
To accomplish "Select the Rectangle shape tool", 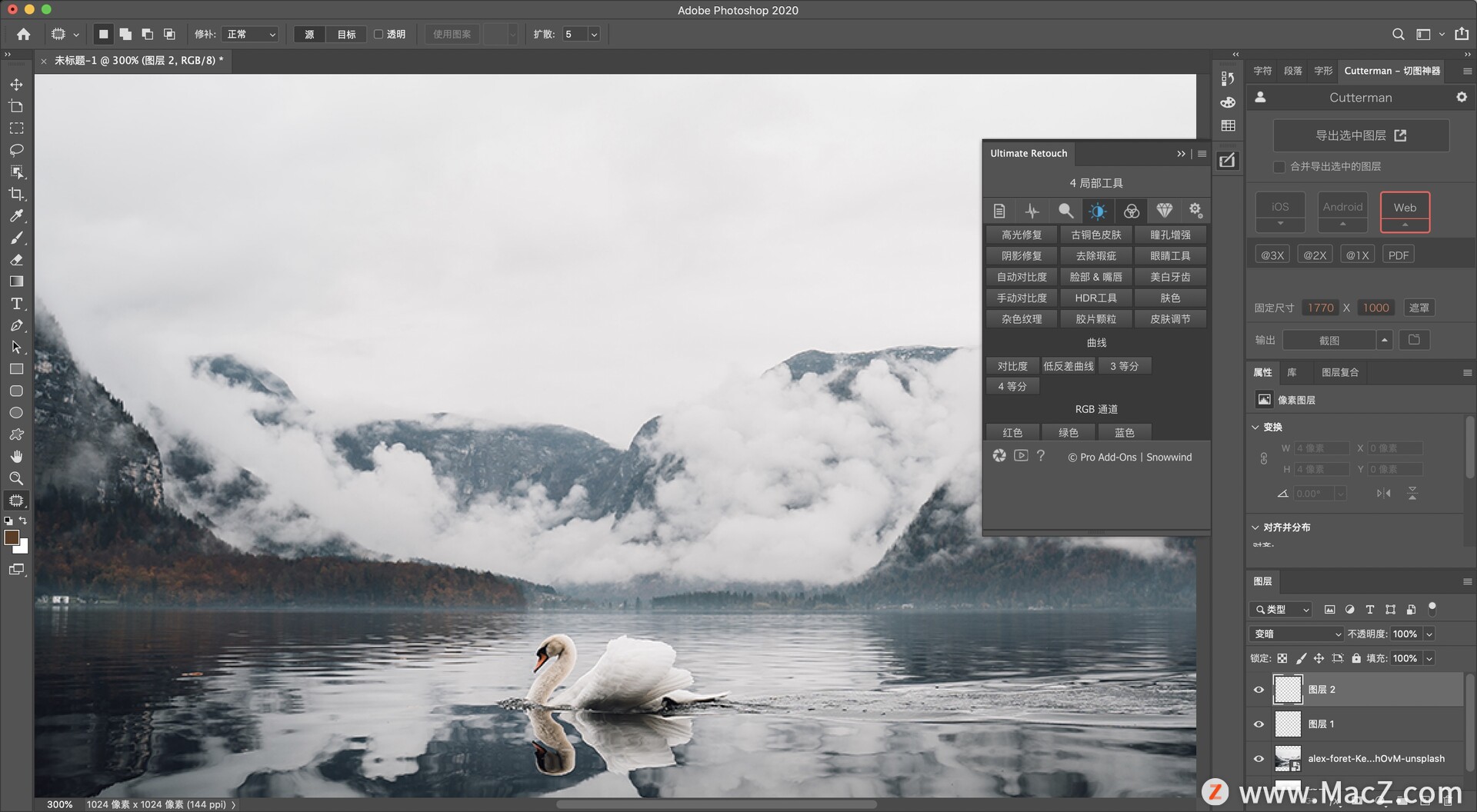I will pos(16,369).
